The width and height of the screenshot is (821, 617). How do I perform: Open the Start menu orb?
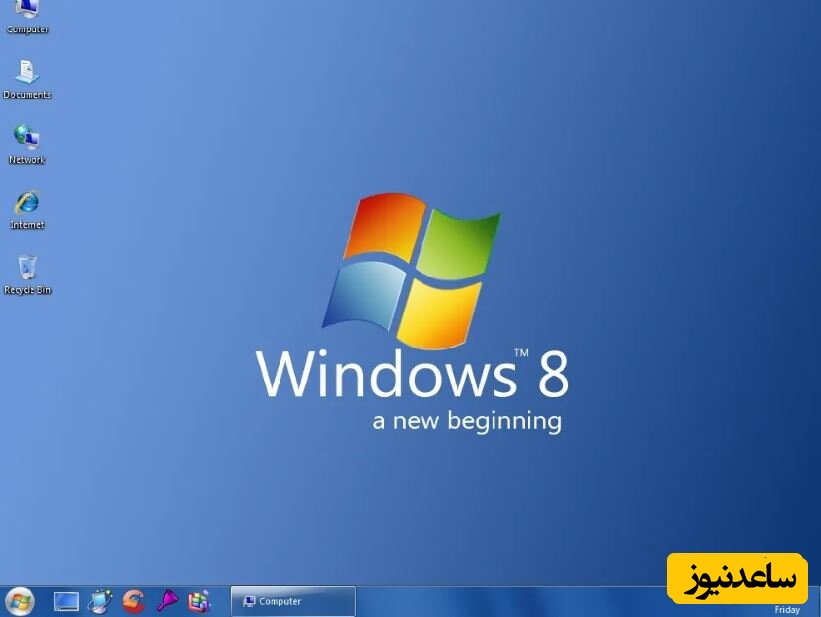point(19,601)
